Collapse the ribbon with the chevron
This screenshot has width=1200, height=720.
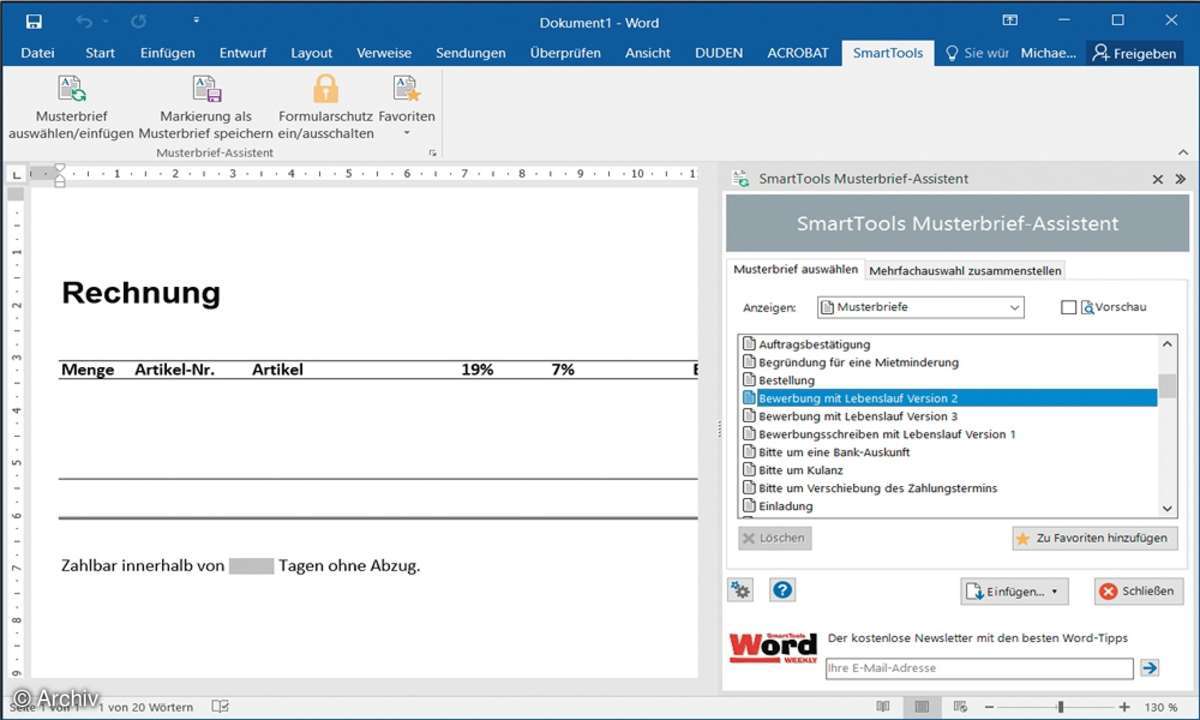point(1182,153)
